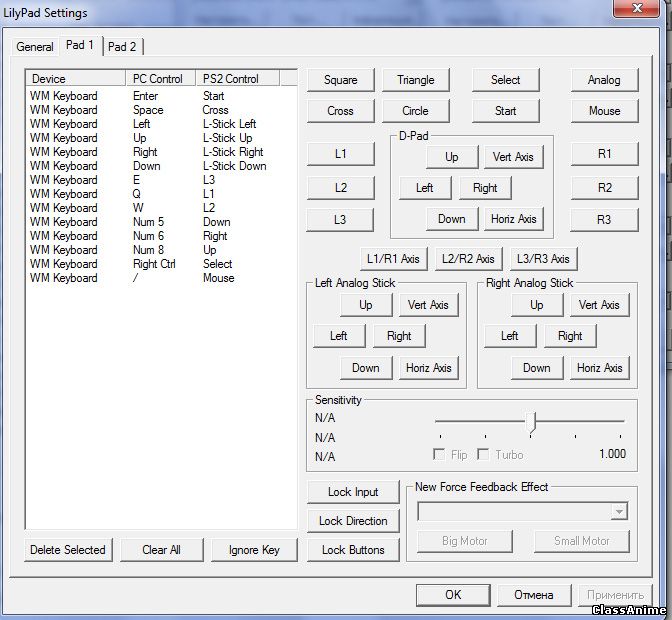
Task: Bind the D-Pad Up button
Action: (451, 157)
